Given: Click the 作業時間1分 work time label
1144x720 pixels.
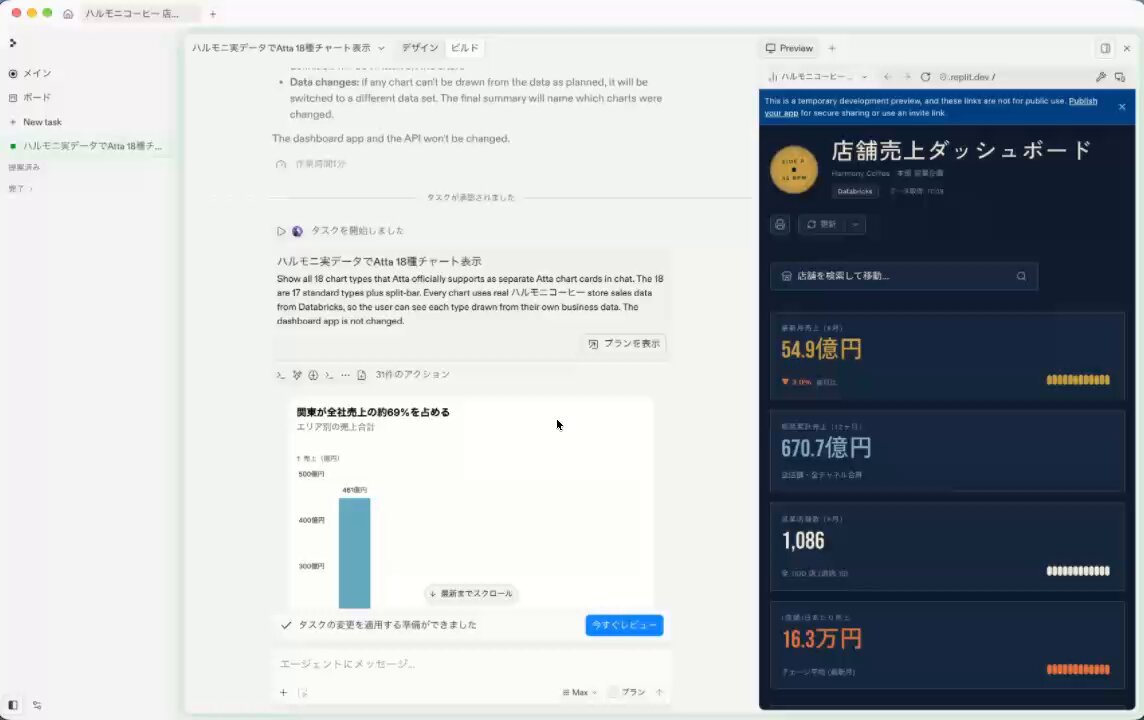Looking at the screenshot, I should [x=320, y=164].
